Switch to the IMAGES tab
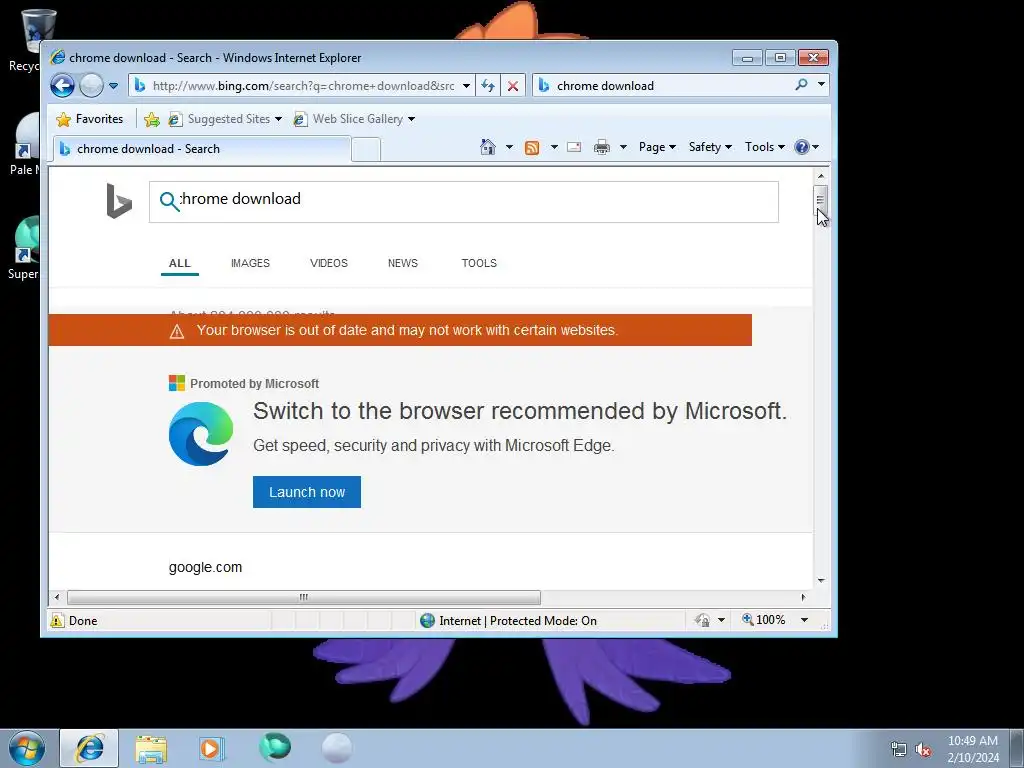The width and height of the screenshot is (1024, 768). 250,263
